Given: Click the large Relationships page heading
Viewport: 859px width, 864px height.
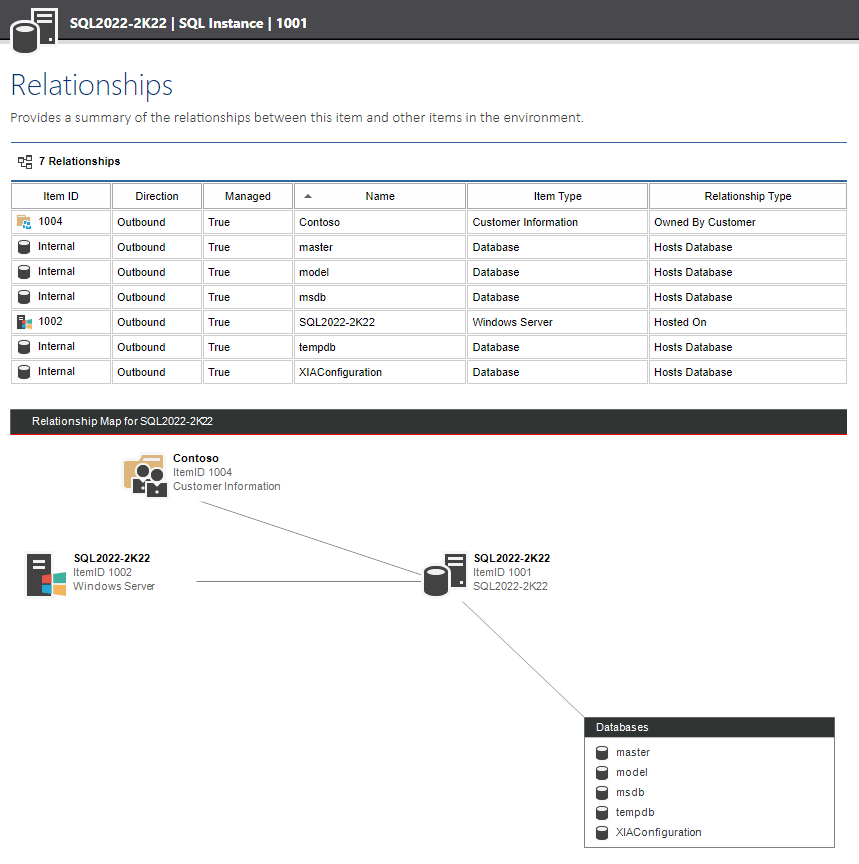Looking at the screenshot, I should pos(91,85).
